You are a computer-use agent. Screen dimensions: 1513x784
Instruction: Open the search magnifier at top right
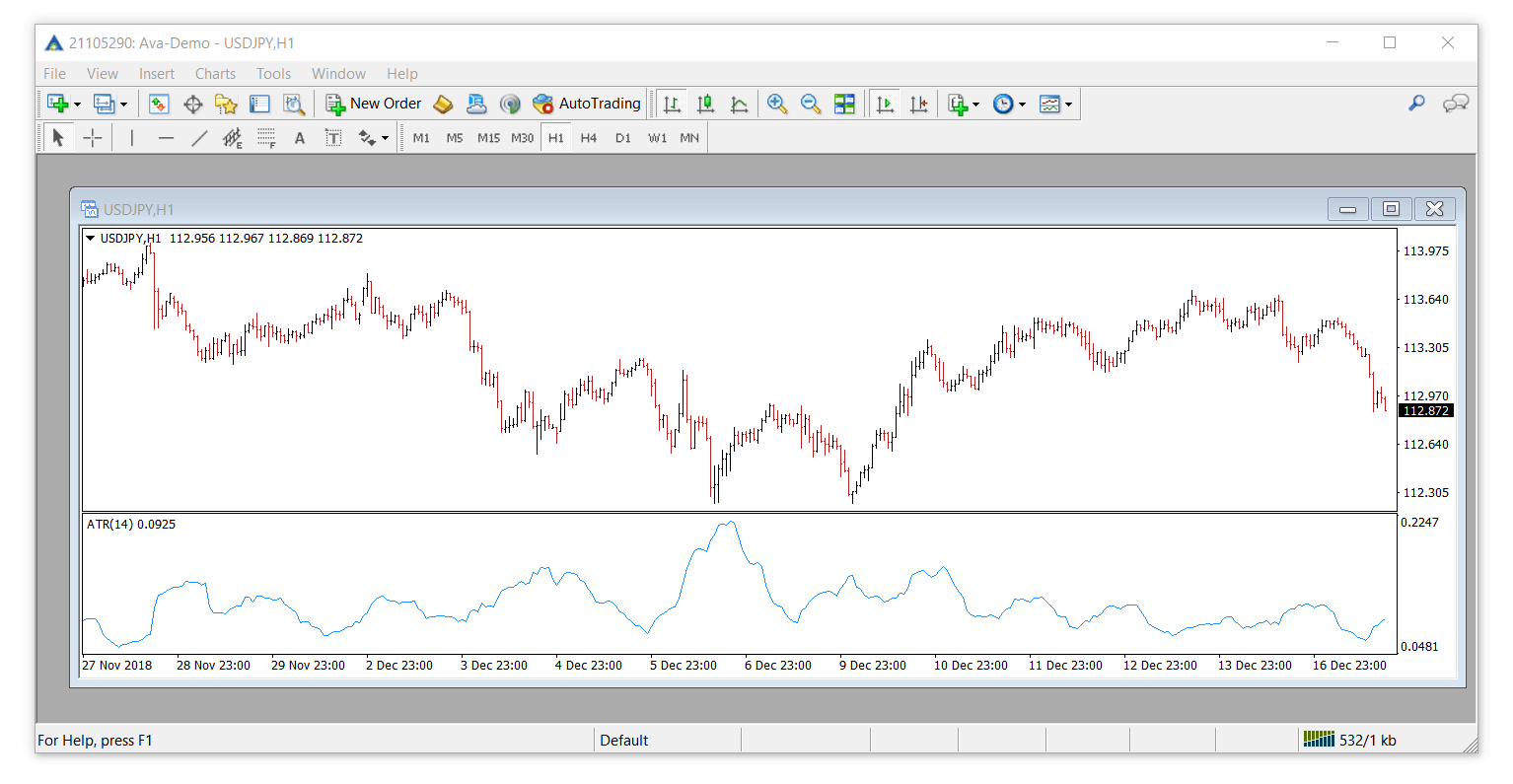(x=1416, y=103)
